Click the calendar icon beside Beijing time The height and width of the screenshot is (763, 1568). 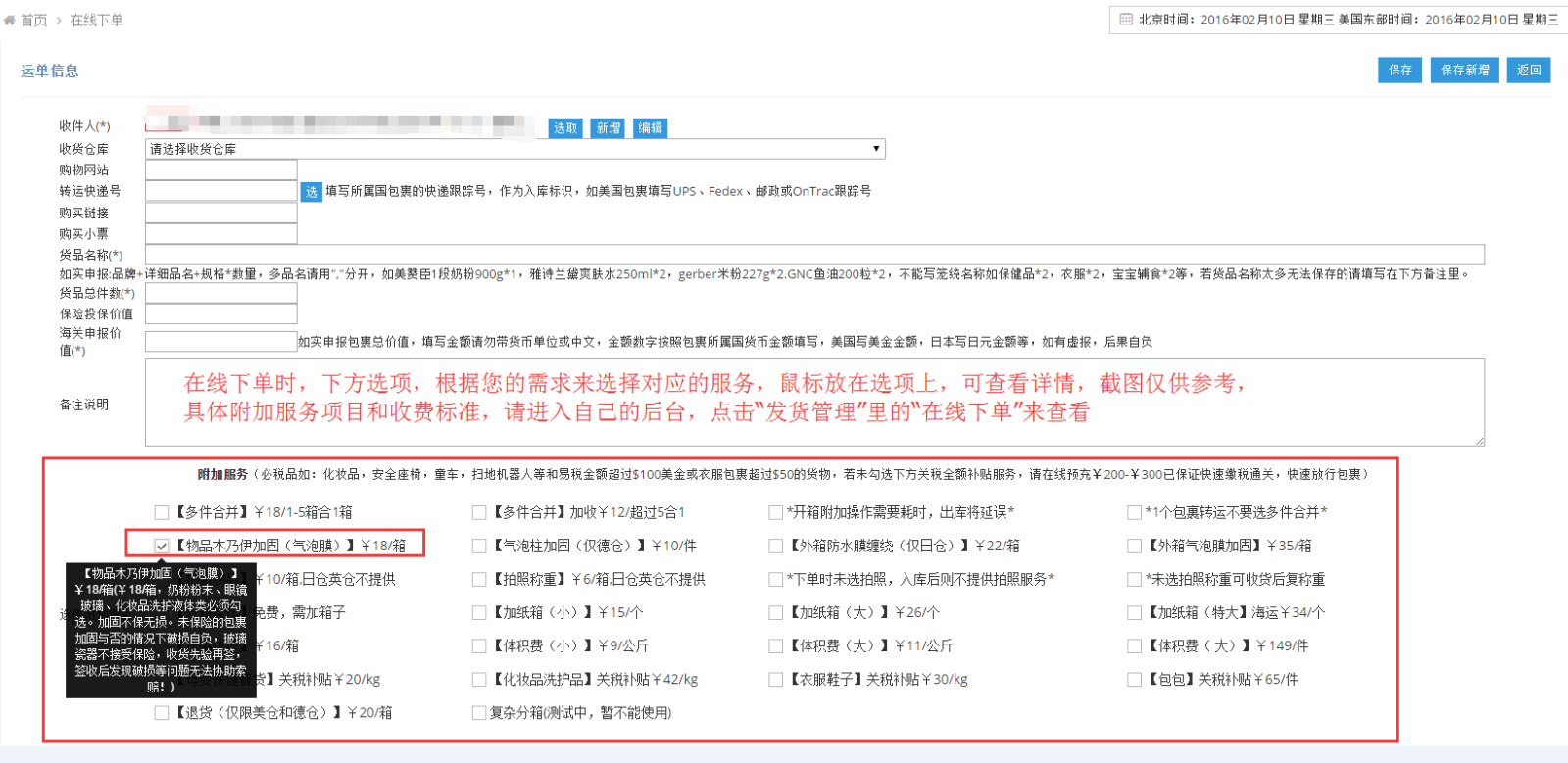pyautogui.click(x=1126, y=19)
